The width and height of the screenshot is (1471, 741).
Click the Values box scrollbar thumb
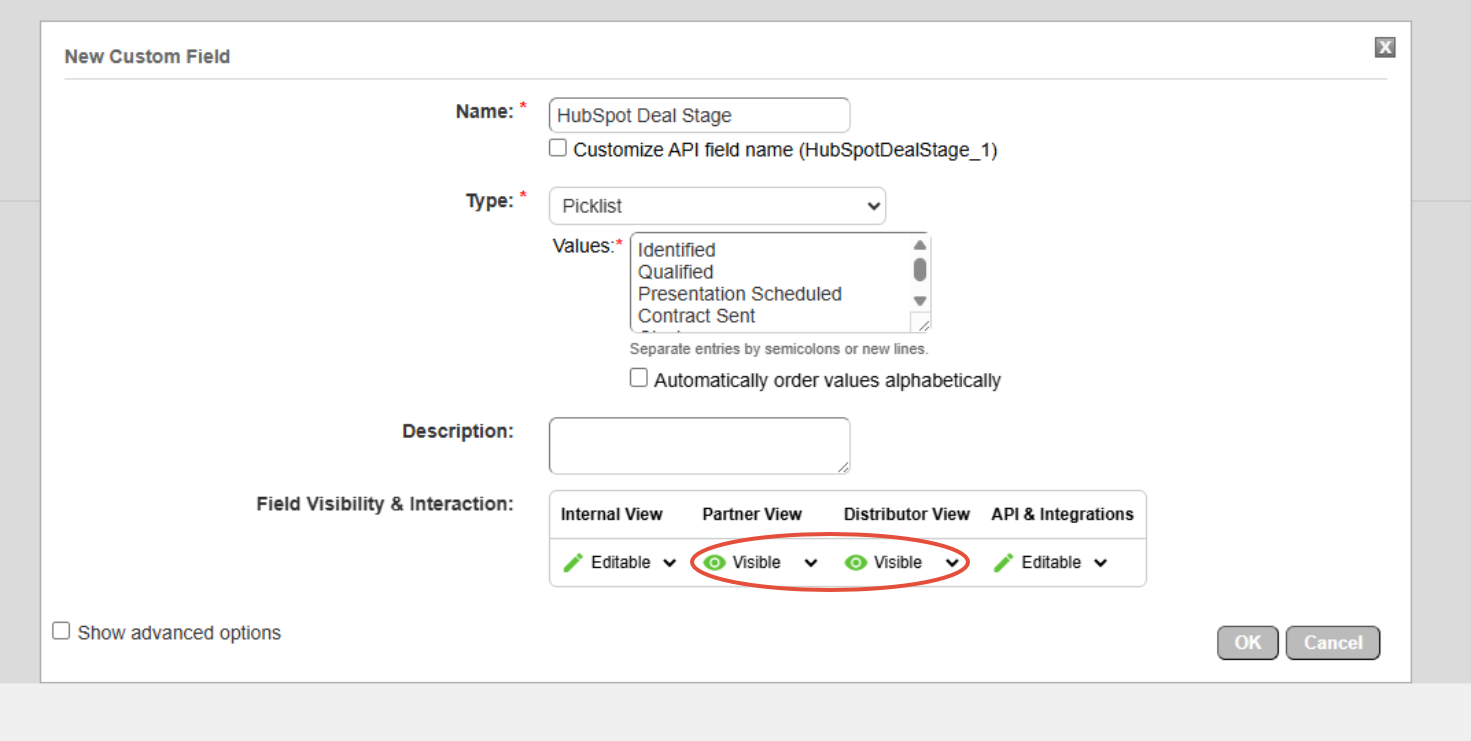point(920,270)
